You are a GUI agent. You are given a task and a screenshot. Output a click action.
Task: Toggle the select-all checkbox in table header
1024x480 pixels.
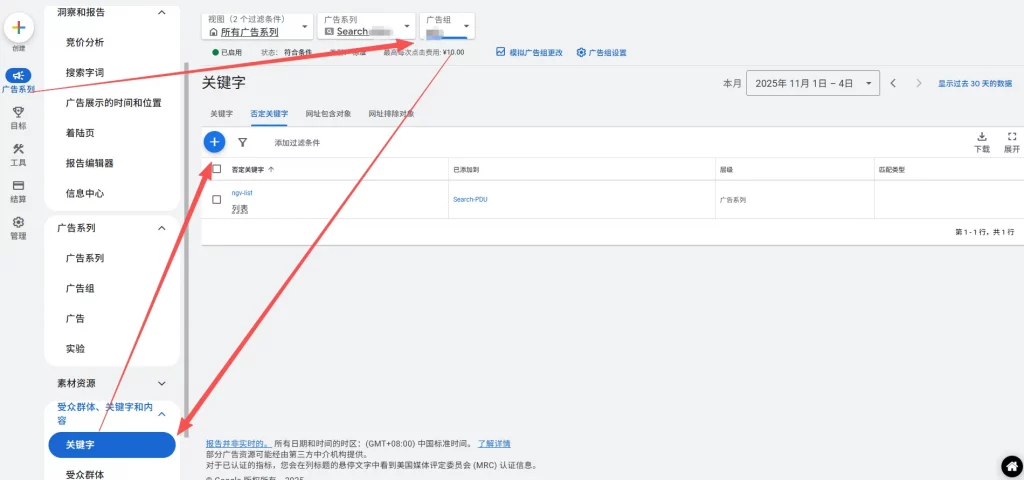tap(217, 168)
